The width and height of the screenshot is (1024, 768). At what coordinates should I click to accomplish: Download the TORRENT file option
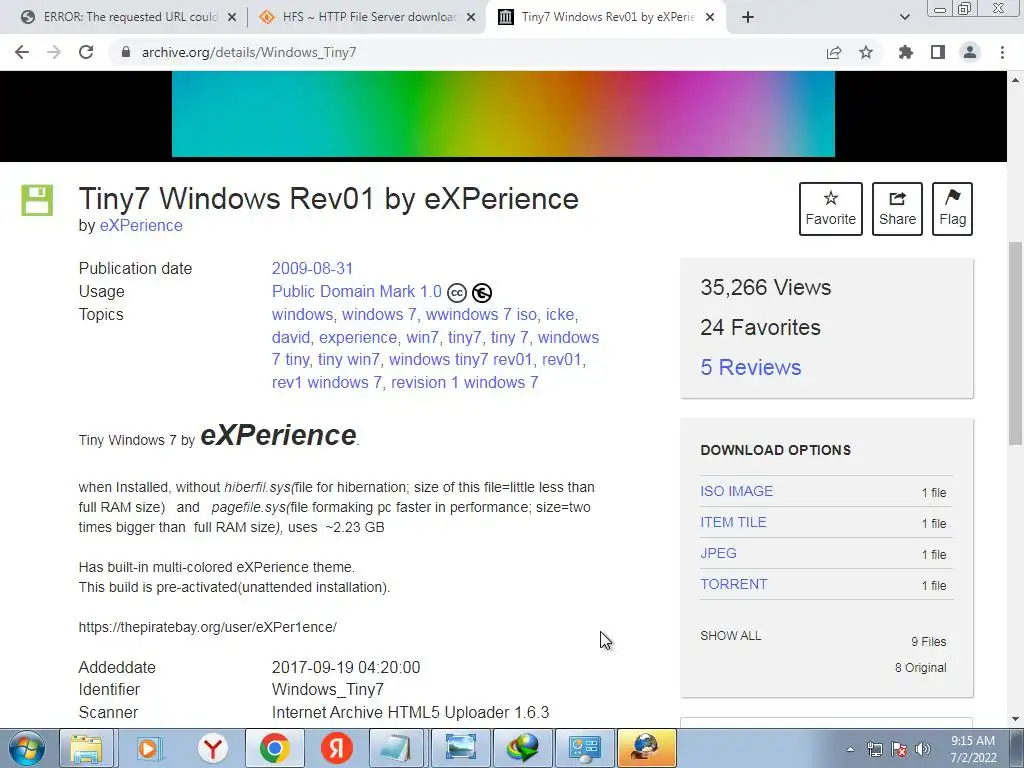tap(733, 584)
